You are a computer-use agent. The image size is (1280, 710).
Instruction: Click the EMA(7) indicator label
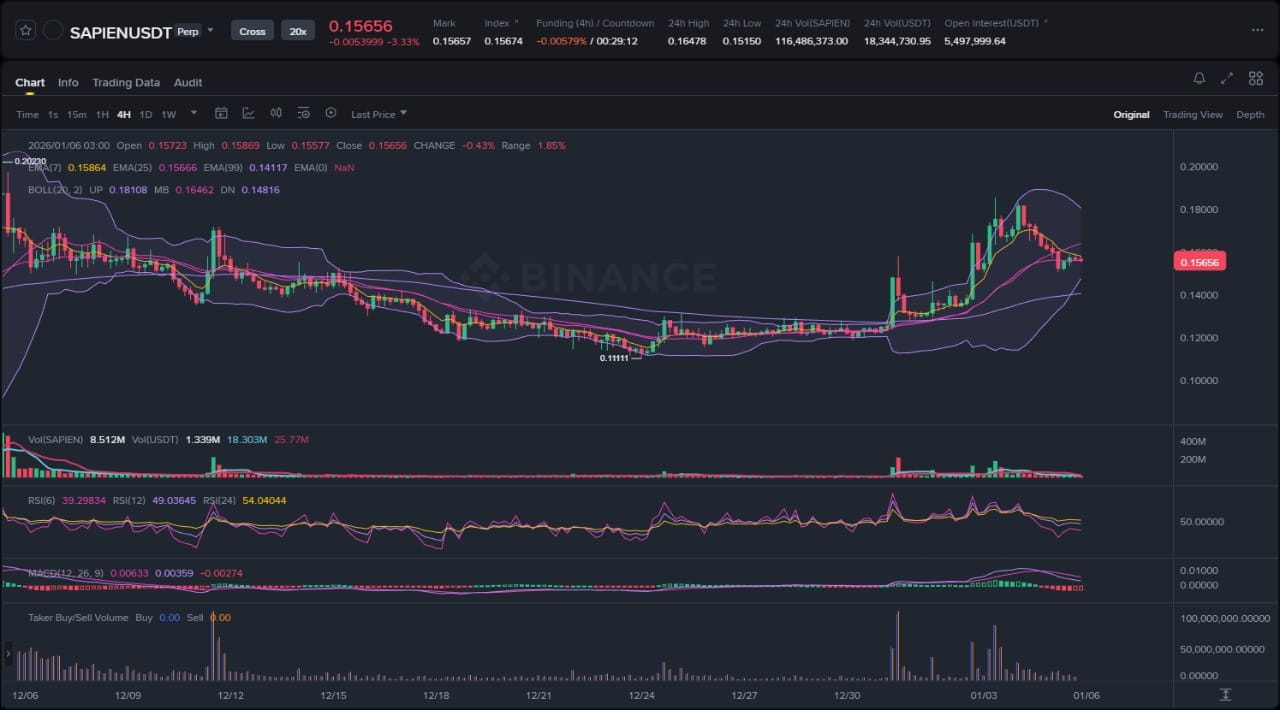(46, 168)
